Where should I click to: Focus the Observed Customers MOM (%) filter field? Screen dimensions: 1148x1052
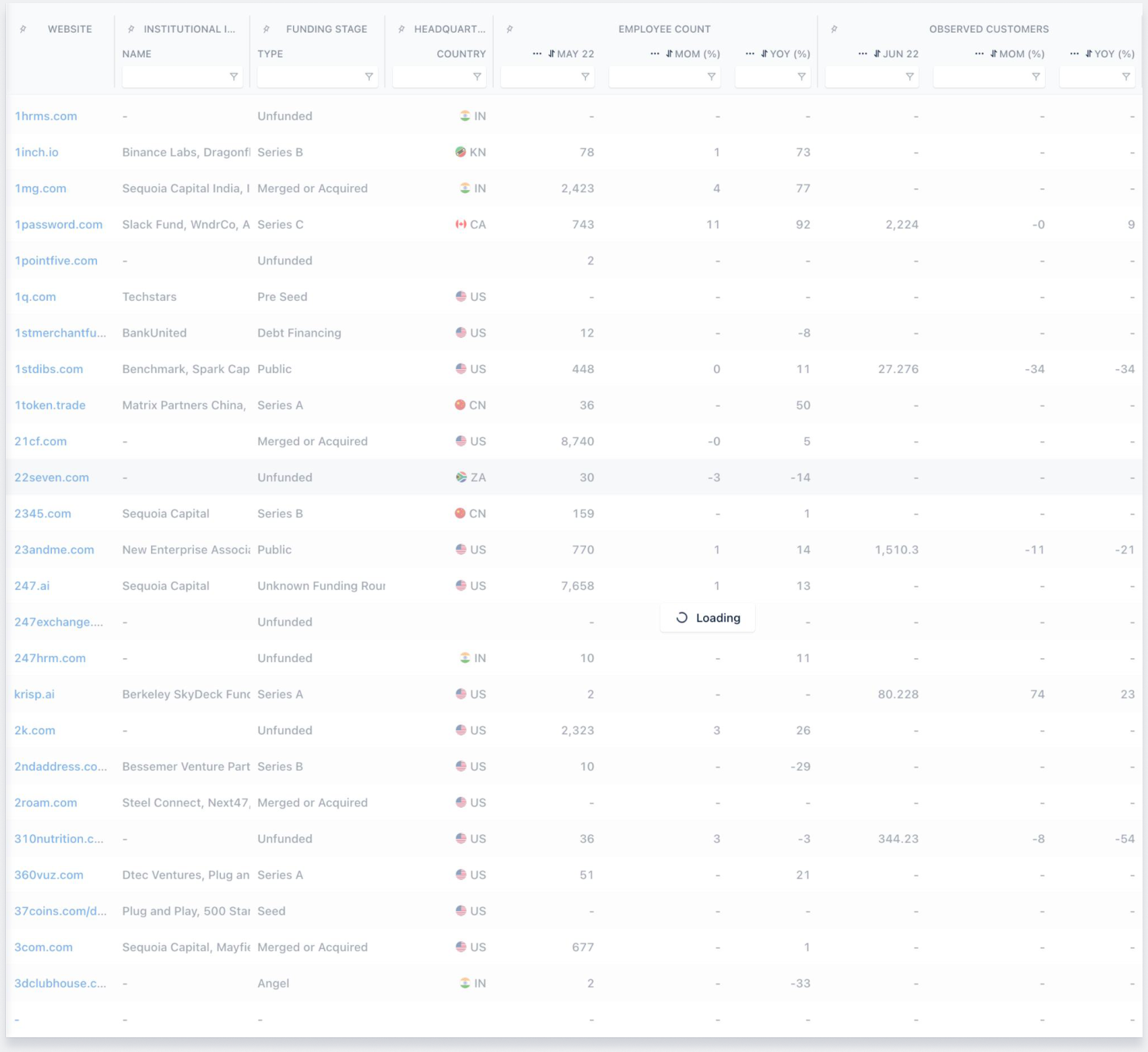[x=989, y=77]
